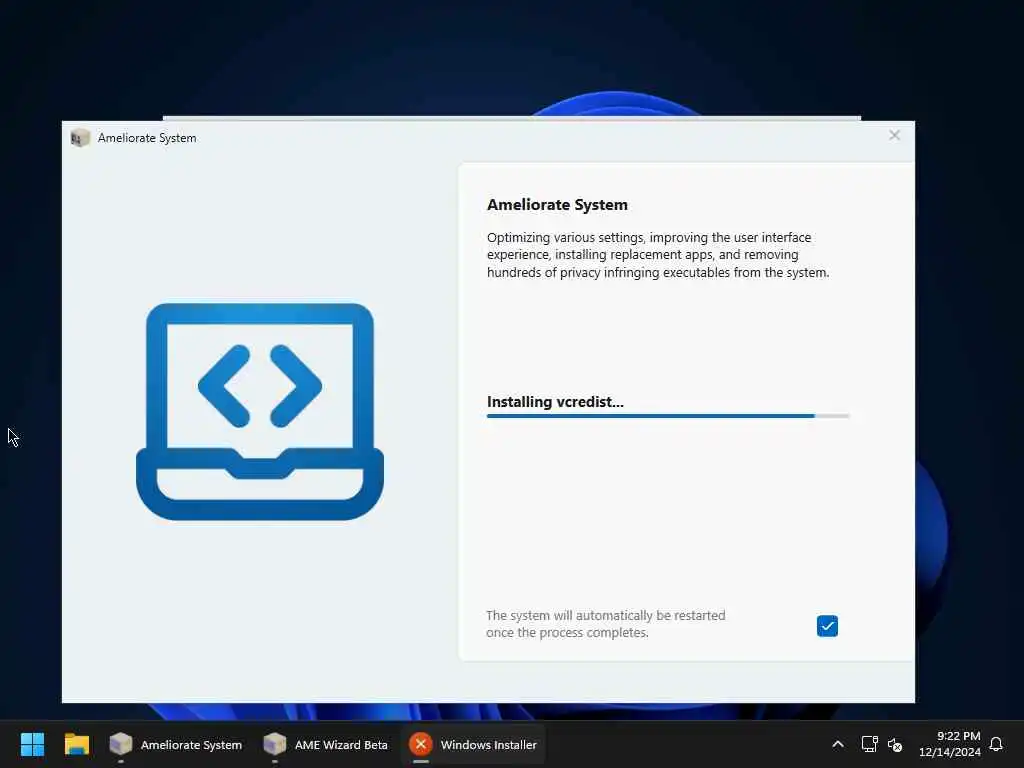This screenshot has width=1024, height=768.
Task: Switch to AME Wizard Beta taskbar app
Action: click(325, 744)
